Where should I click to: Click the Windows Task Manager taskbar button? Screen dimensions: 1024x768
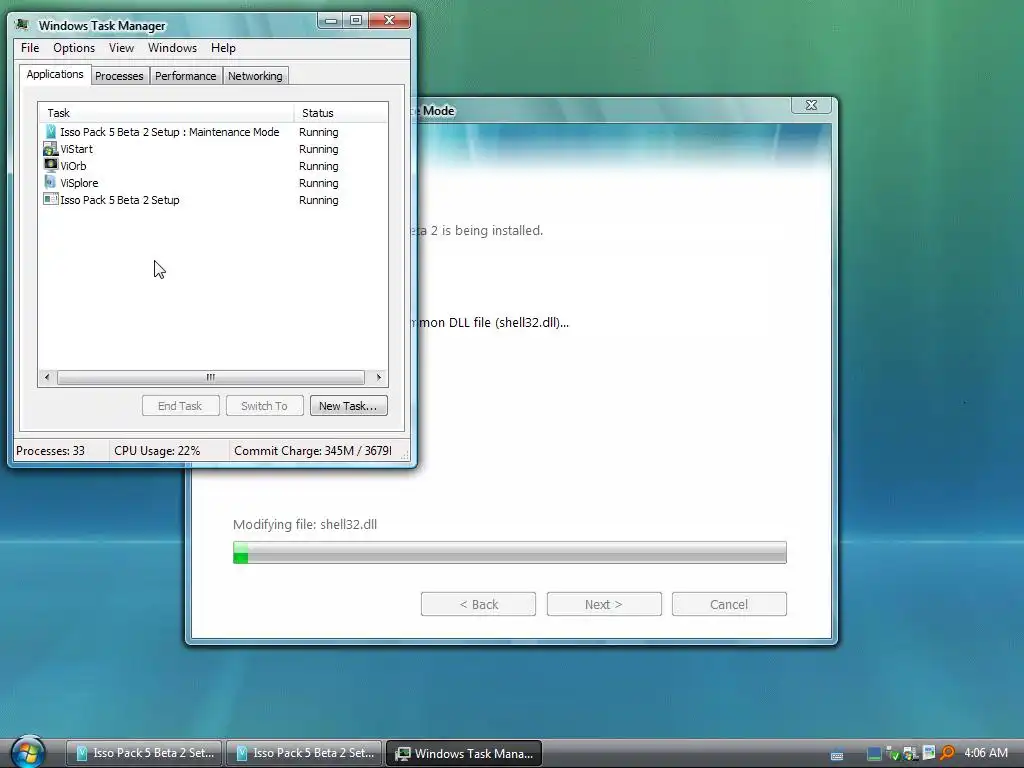point(464,753)
